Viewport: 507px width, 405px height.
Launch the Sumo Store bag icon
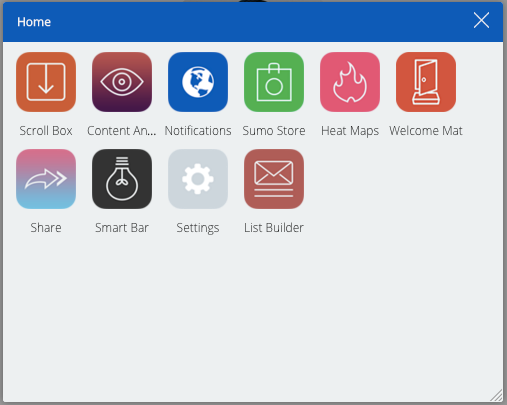(x=274, y=82)
